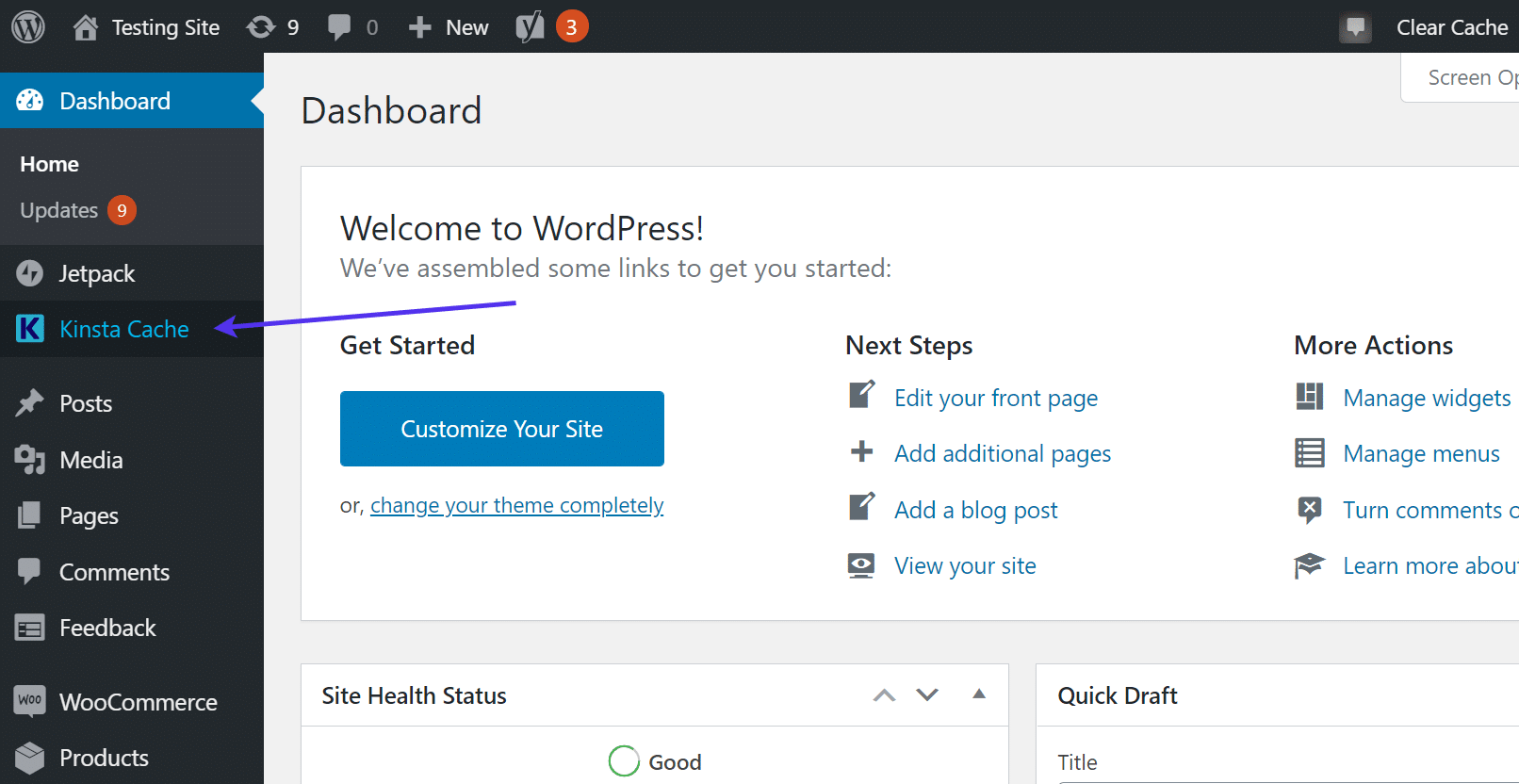The height and width of the screenshot is (784, 1519).
Task: Open the Add a blog post link
Action: (x=975, y=510)
